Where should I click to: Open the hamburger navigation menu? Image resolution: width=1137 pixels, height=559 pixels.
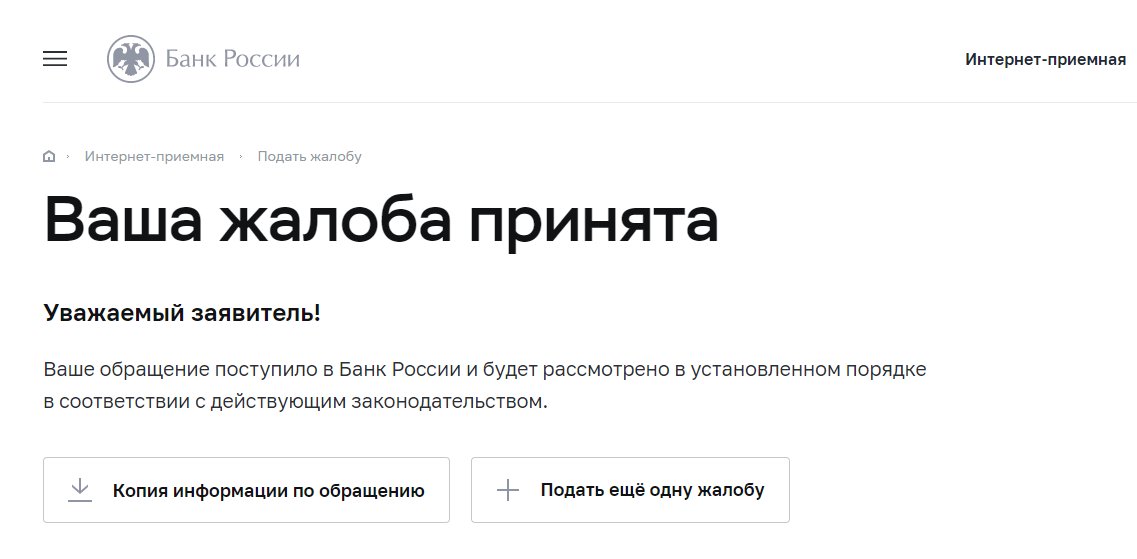55,59
